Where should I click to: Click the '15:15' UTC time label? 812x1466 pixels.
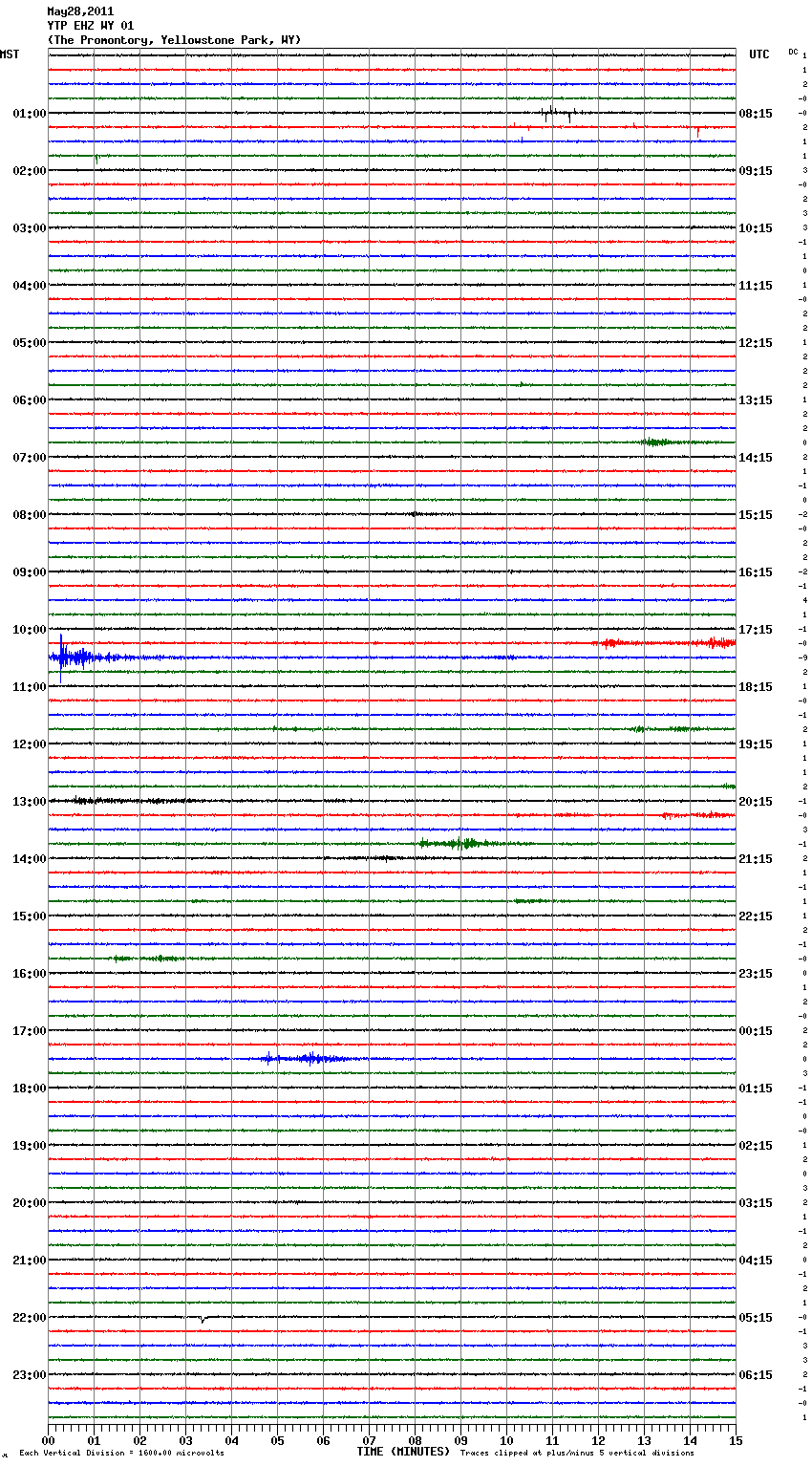(x=756, y=515)
